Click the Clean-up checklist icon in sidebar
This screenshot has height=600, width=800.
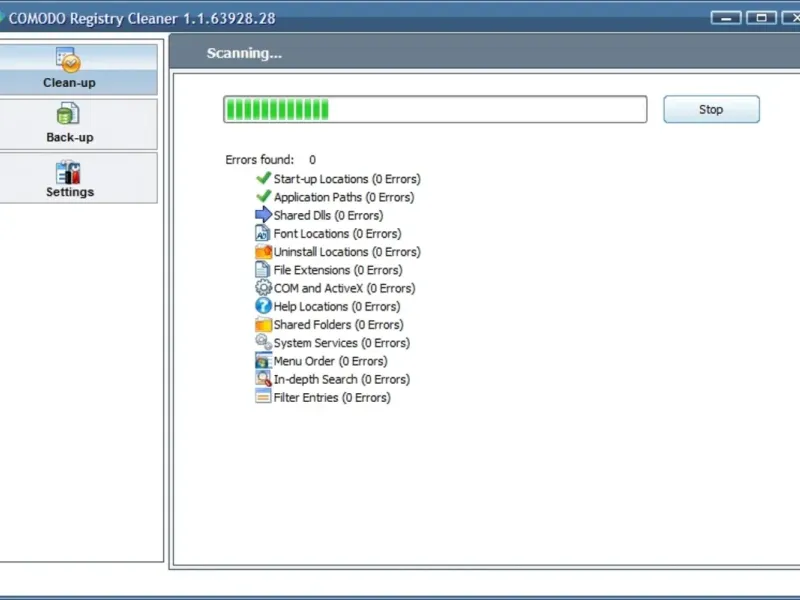point(68,60)
